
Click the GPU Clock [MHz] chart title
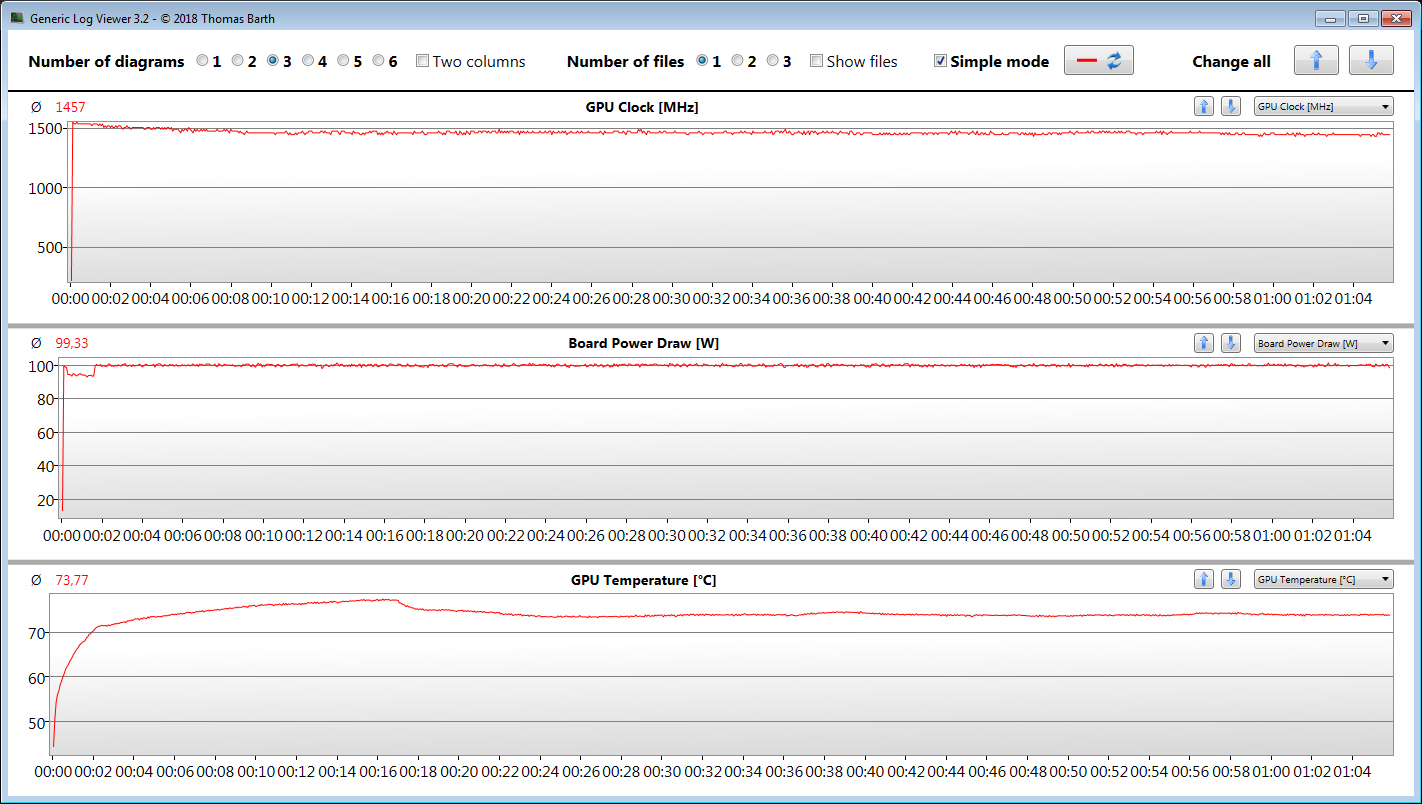point(642,107)
